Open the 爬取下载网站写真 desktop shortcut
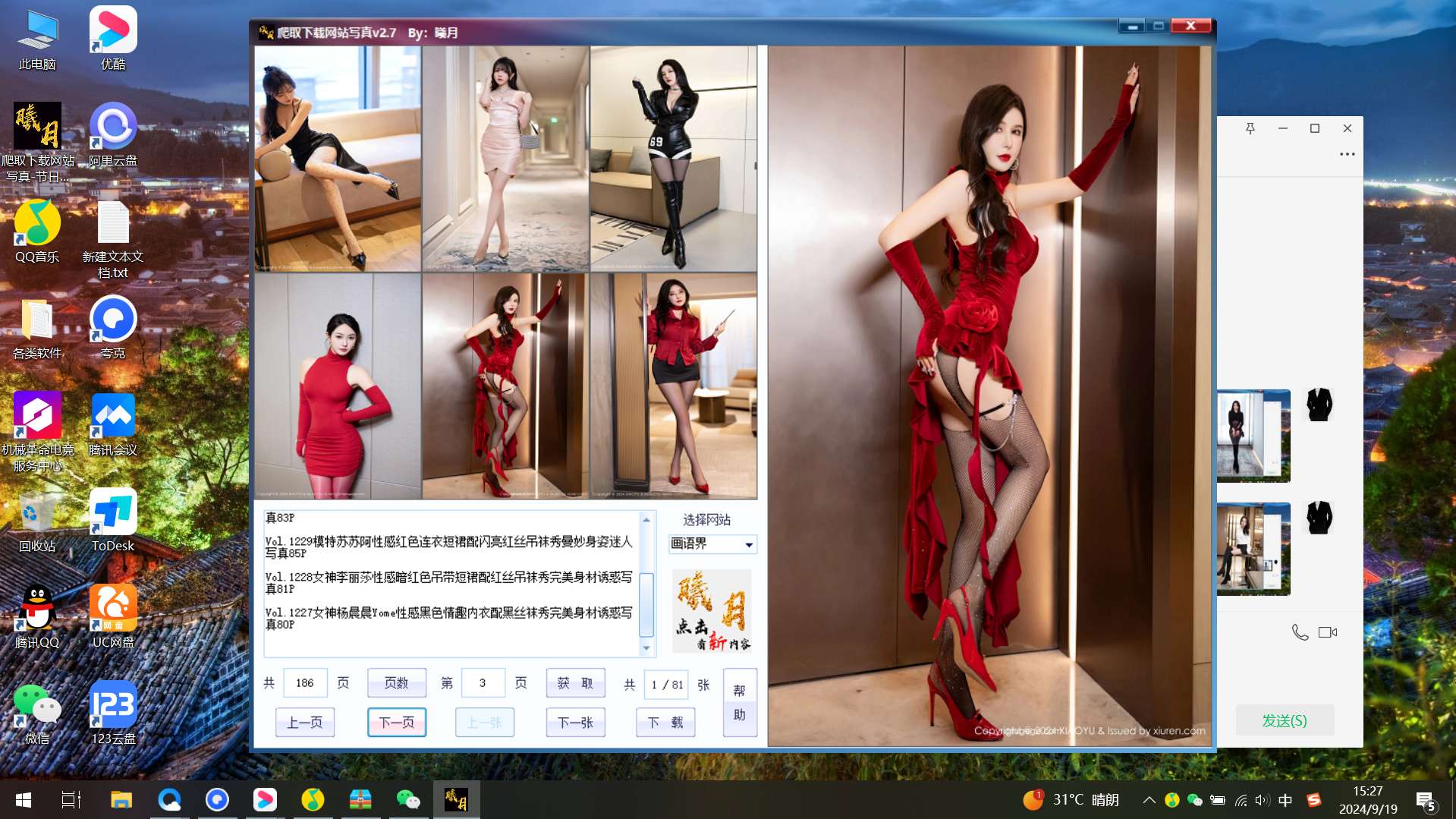Image resolution: width=1456 pixels, height=819 pixels. [x=37, y=143]
